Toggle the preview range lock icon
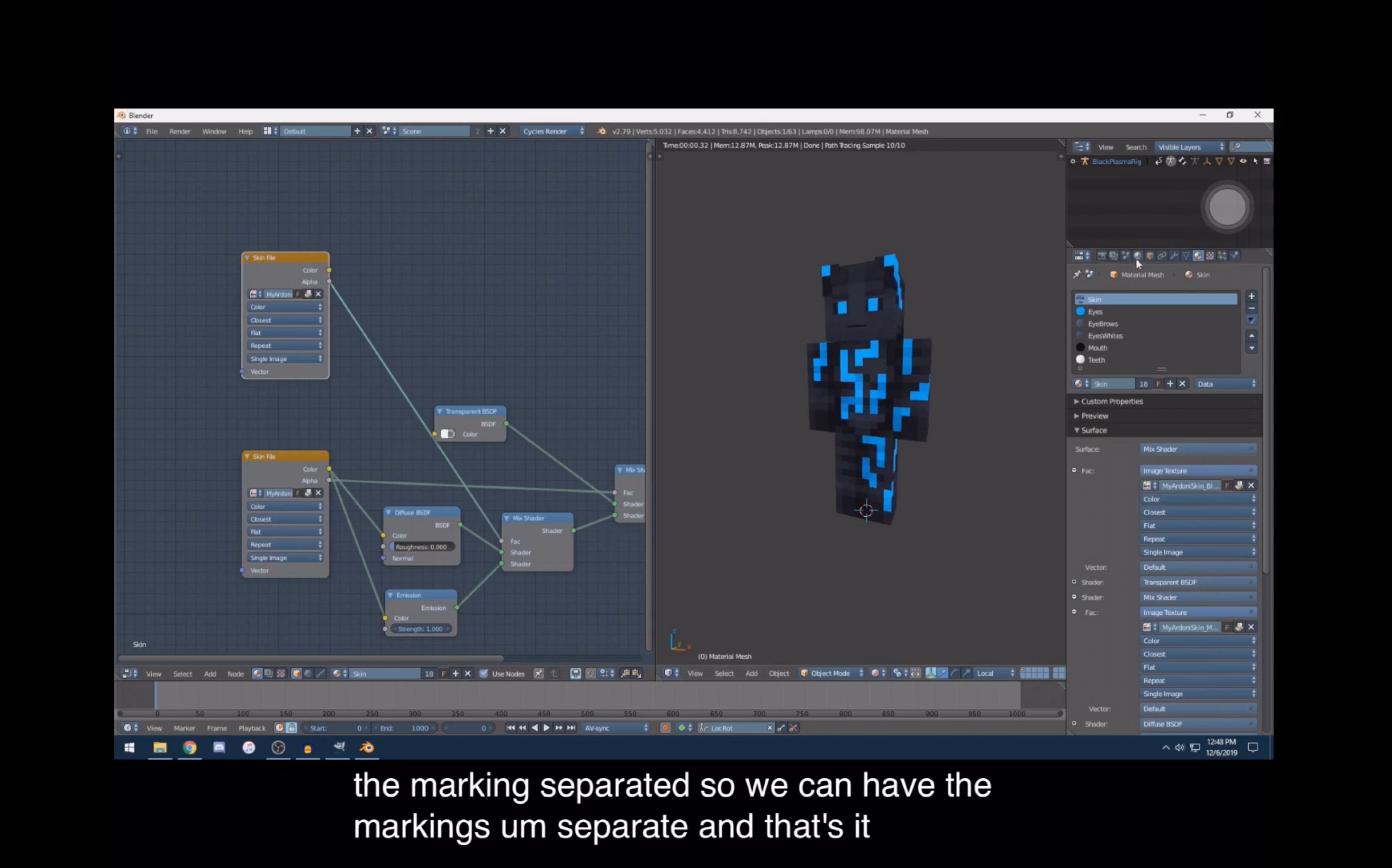This screenshot has height=868, width=1392. (292, 728)
